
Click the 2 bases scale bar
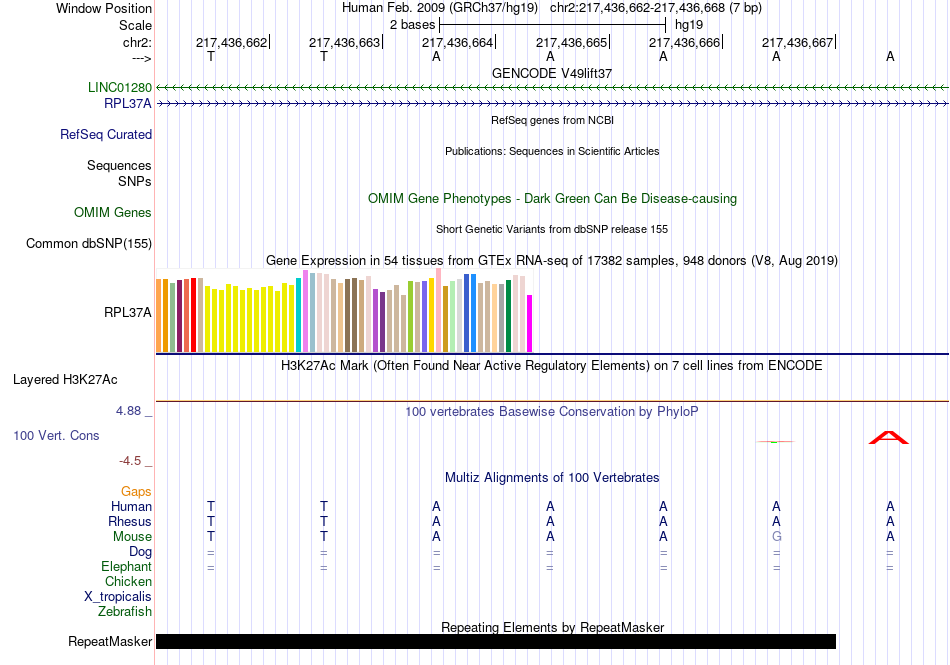coord(553,25)
